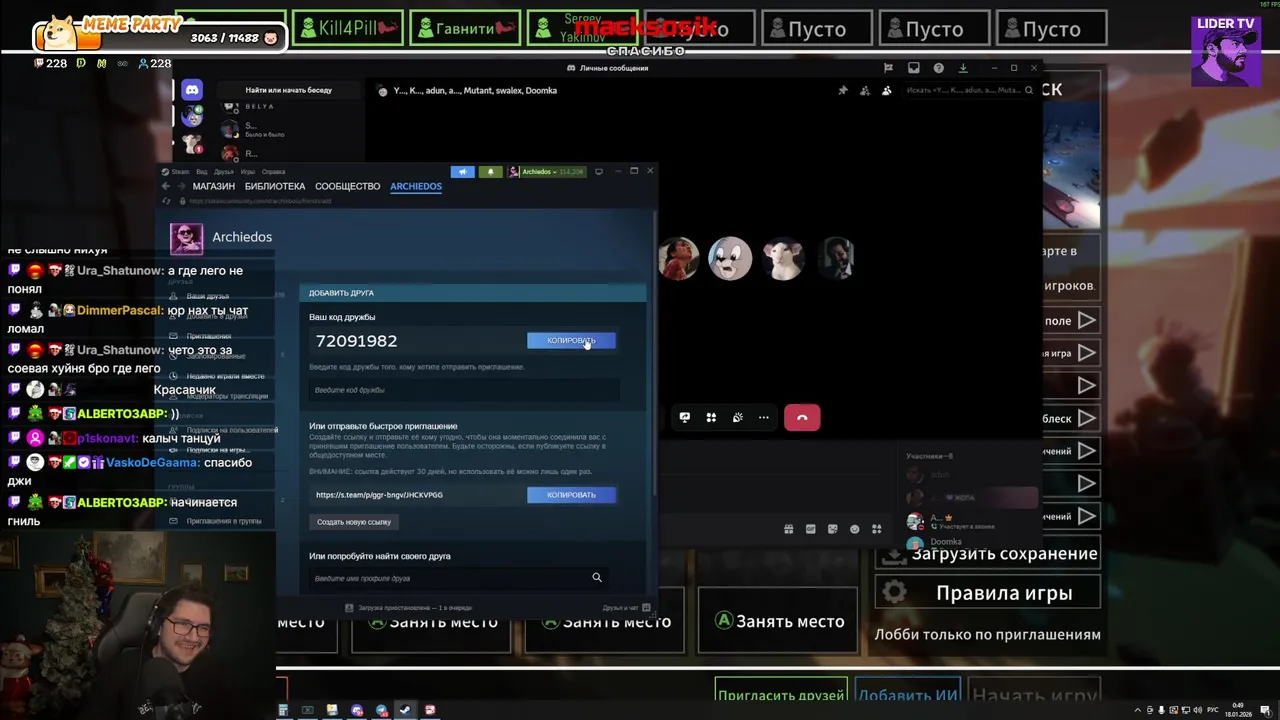Screen dimensions: 1280x720
Task: Open the Вид menu in Steam
Action: (201, 172)
